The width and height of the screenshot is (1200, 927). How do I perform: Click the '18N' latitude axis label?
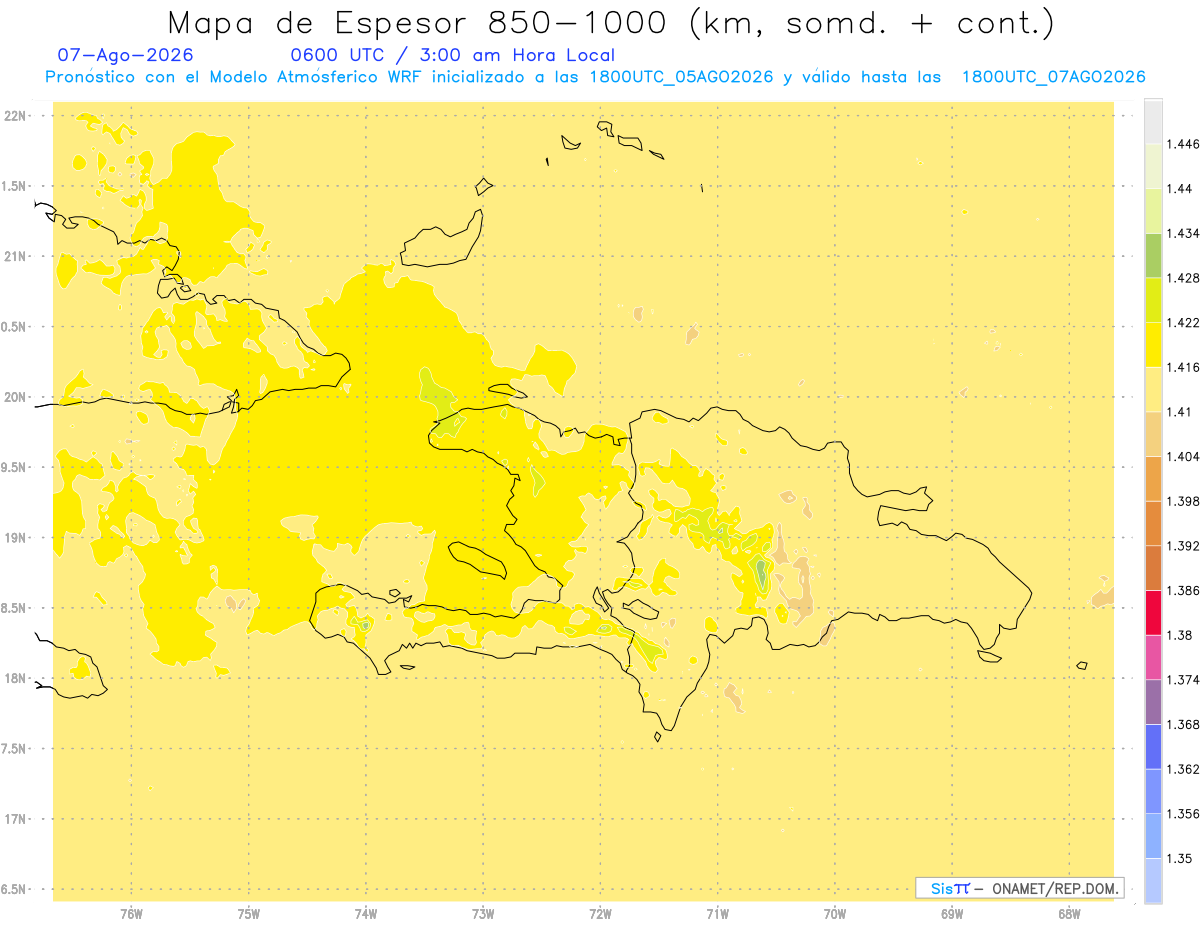(x=16, y=678)
